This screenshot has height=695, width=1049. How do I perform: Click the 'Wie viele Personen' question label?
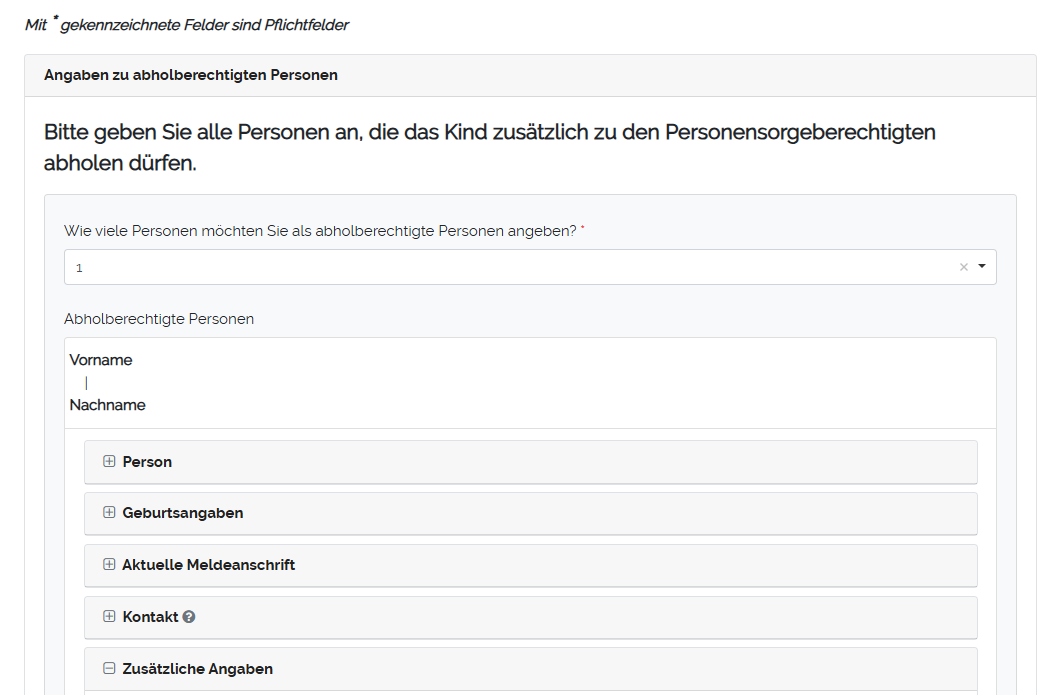click(x=320, y=230)
